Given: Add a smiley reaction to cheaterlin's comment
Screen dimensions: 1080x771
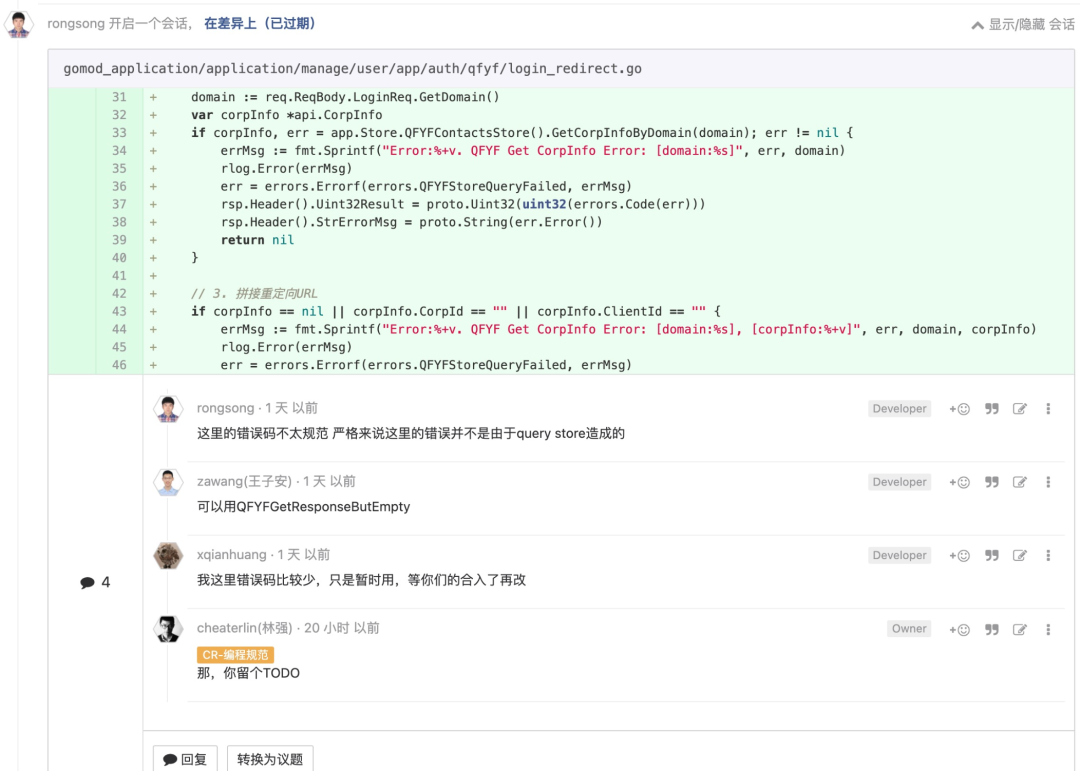Looking at the screenshot, I should click(959, 628).
